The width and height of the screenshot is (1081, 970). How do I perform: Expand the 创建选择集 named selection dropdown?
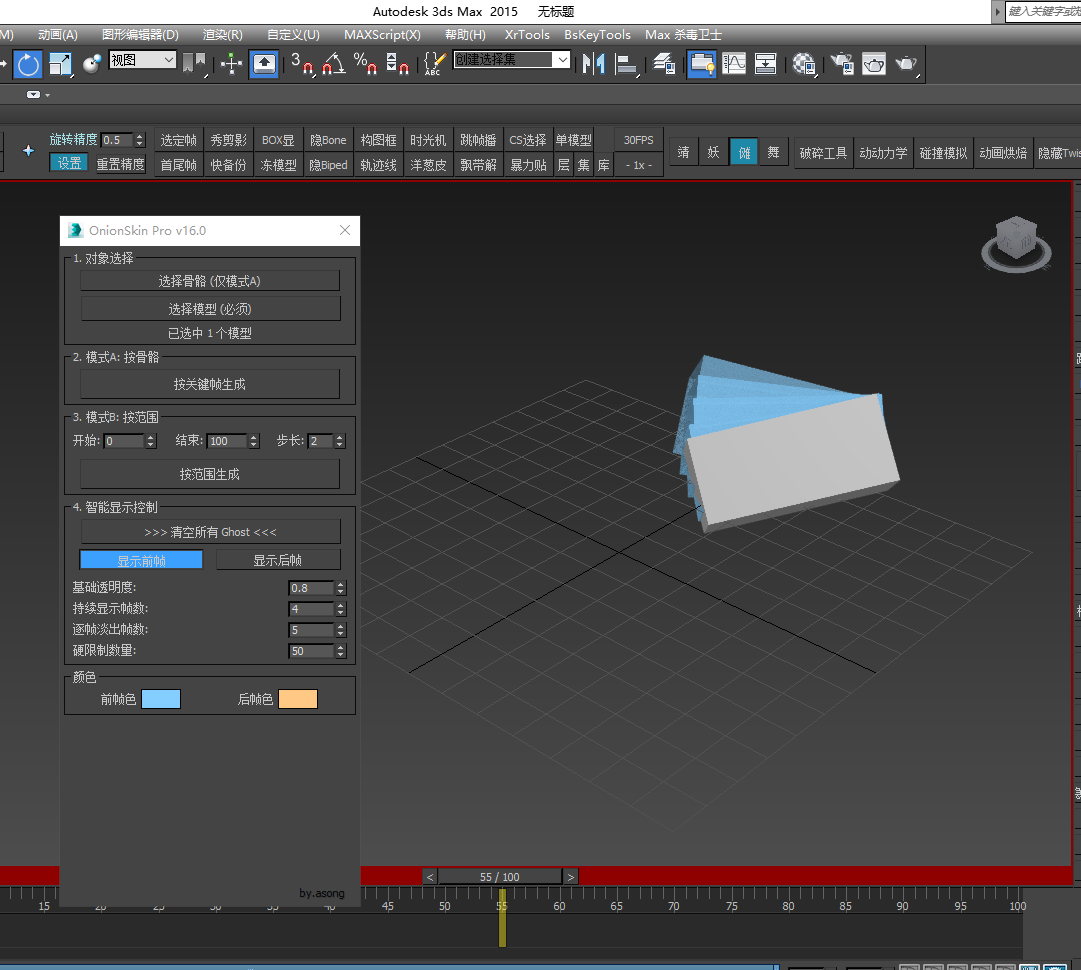[563, 60]
